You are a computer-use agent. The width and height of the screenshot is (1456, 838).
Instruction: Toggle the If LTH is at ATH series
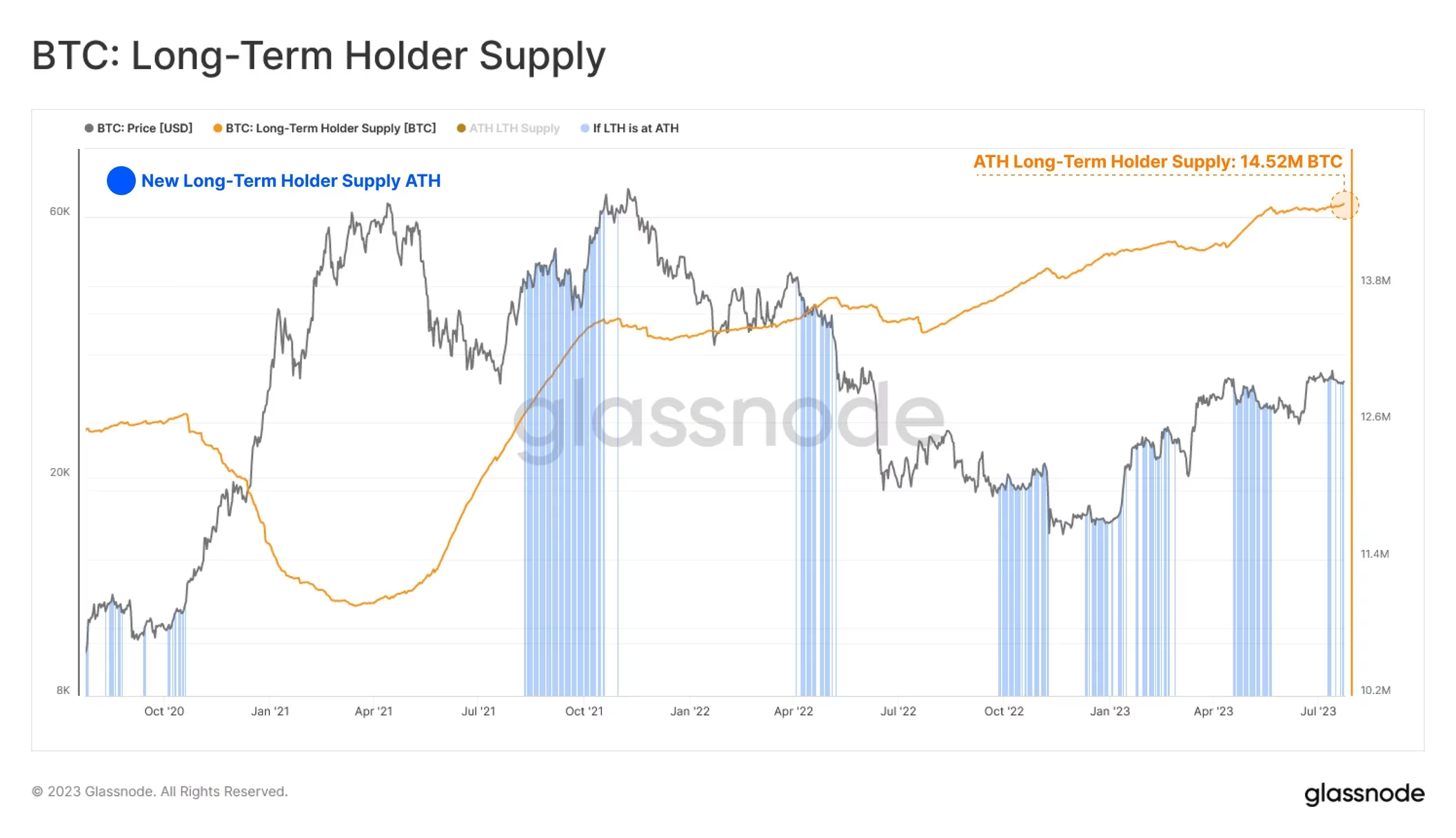click(x=636, y=128)
